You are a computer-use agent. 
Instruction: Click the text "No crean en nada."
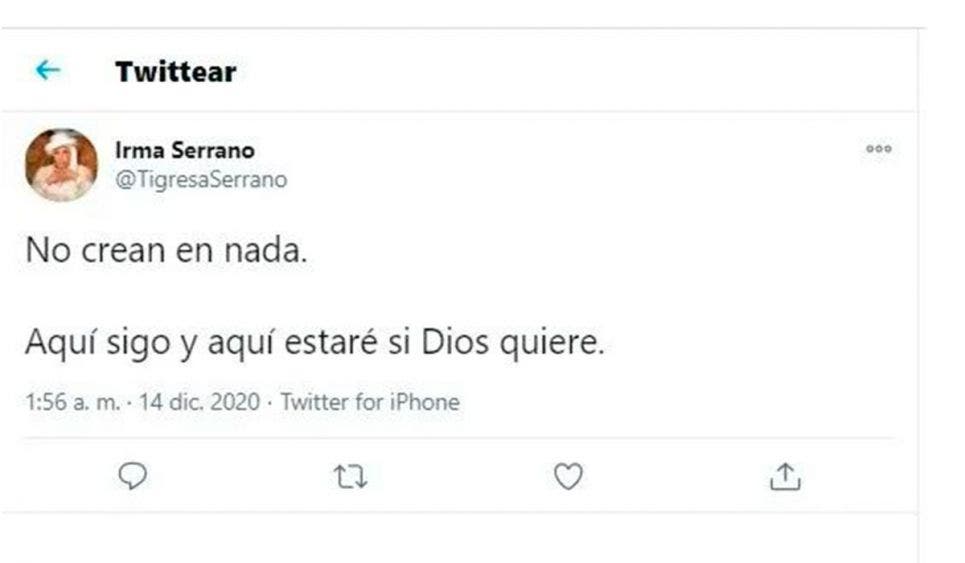(165, 252)
